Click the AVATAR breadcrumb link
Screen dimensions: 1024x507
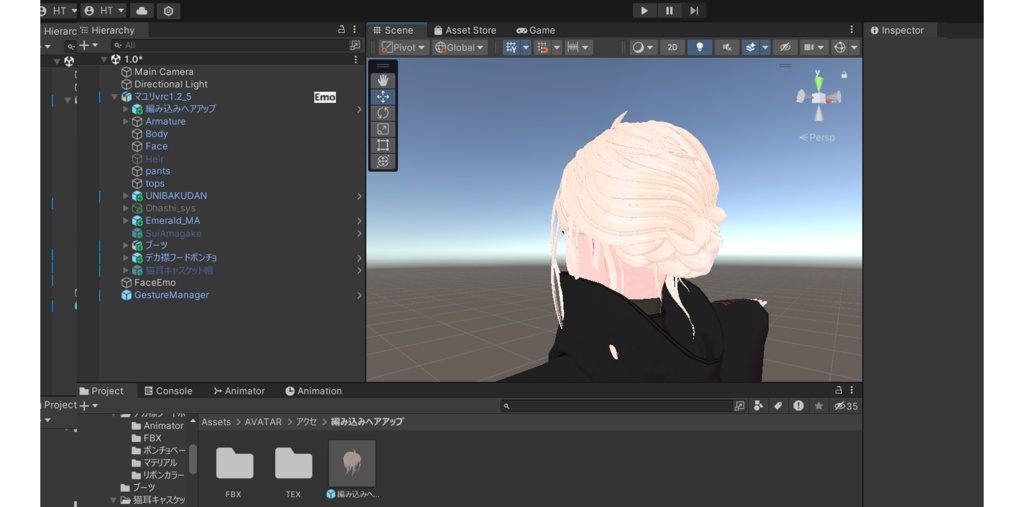(263, 422)
